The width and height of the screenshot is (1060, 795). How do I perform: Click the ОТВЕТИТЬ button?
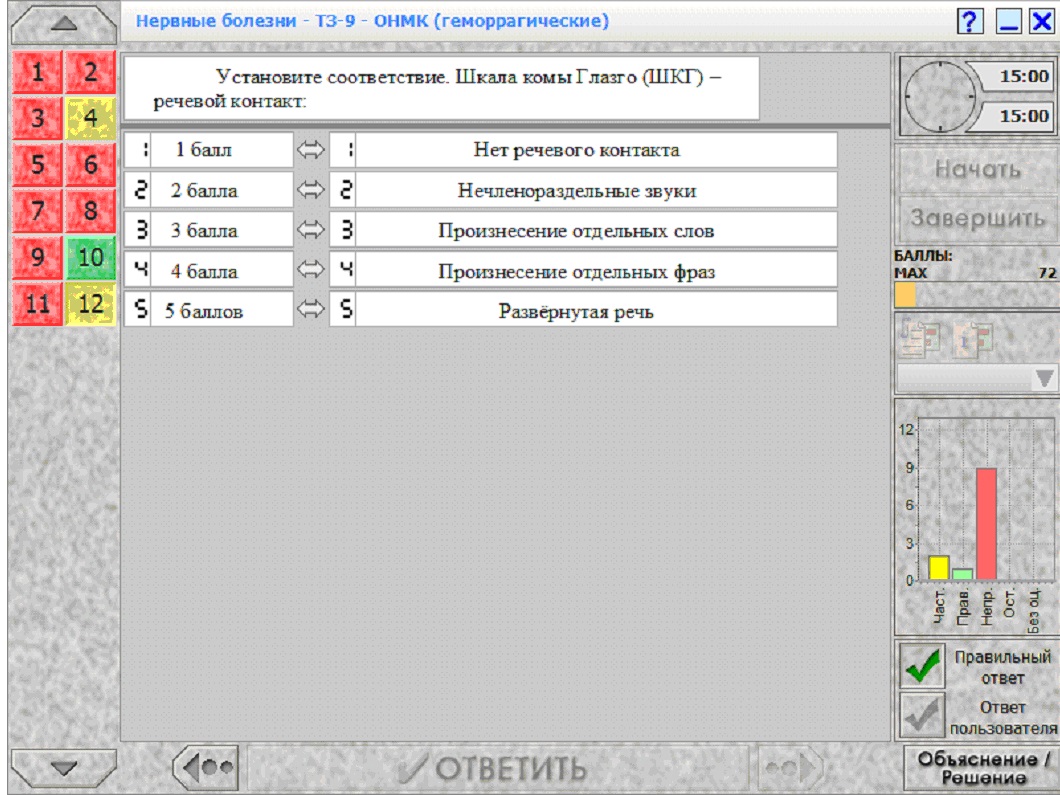(498, 769)
